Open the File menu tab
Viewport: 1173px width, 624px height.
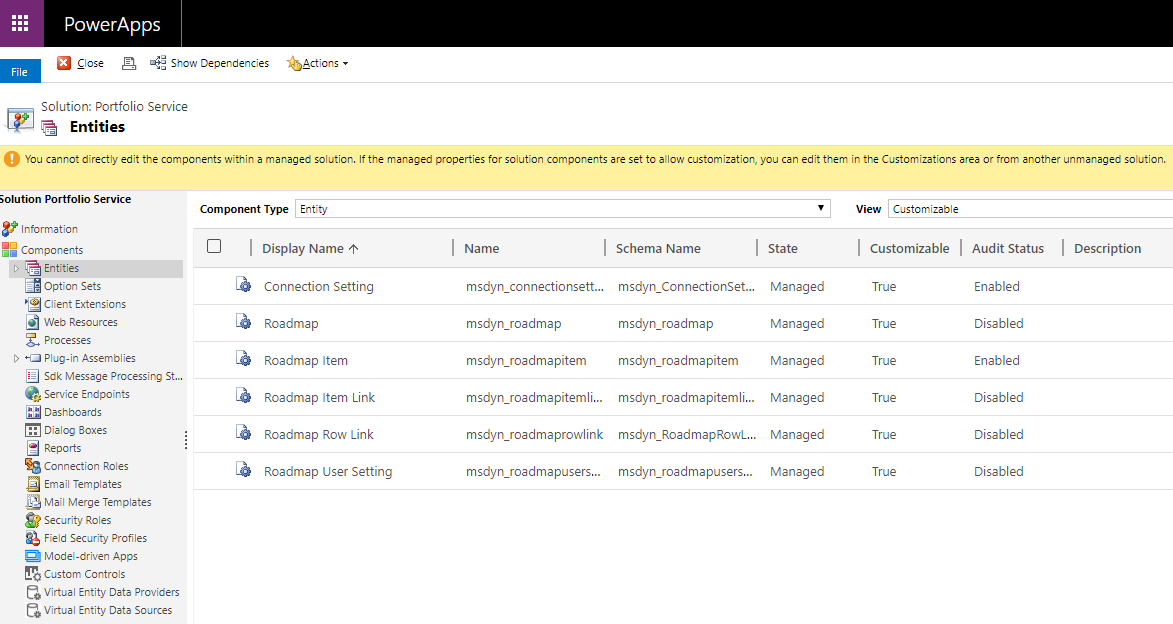(20, 72)
